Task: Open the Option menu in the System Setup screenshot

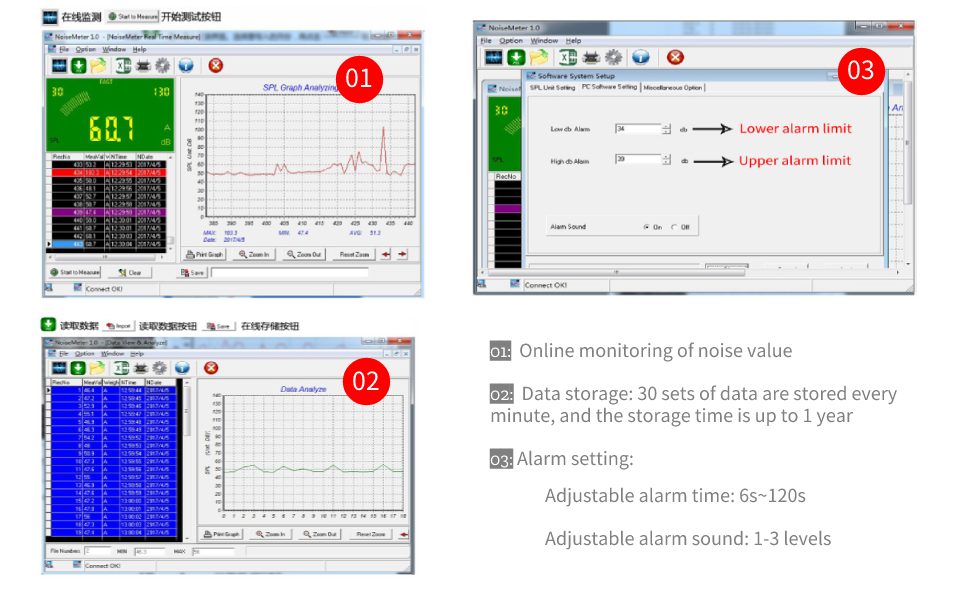Action: [x=511, y=41]
